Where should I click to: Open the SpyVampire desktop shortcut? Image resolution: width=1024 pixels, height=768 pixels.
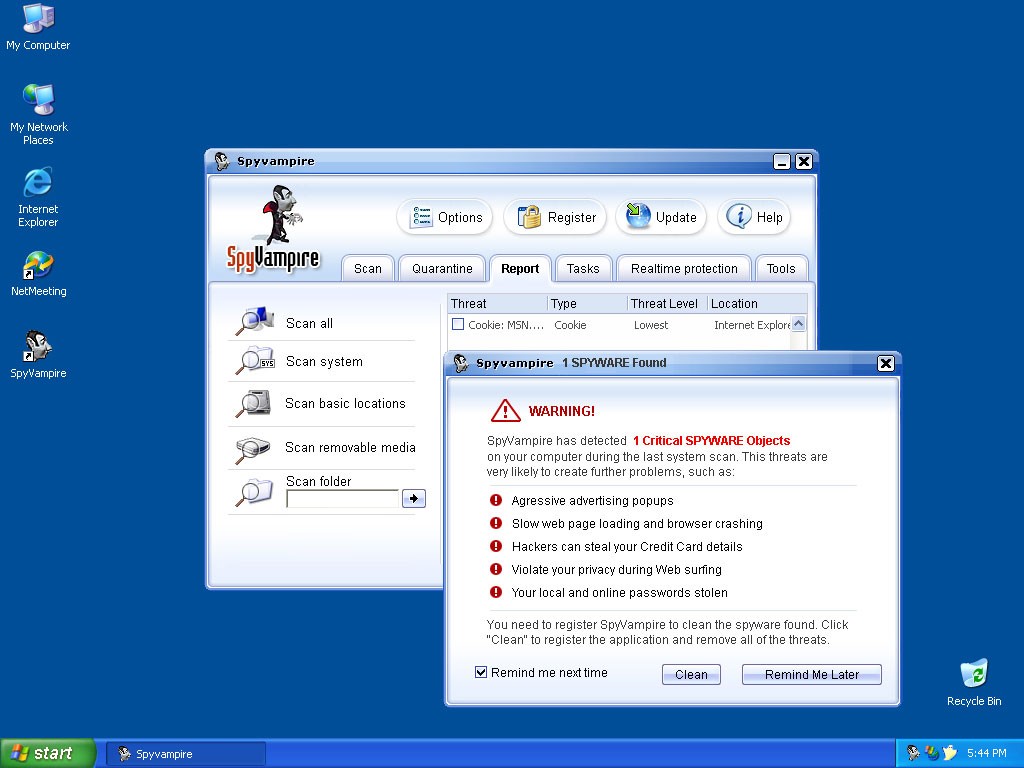coord(38,347)
